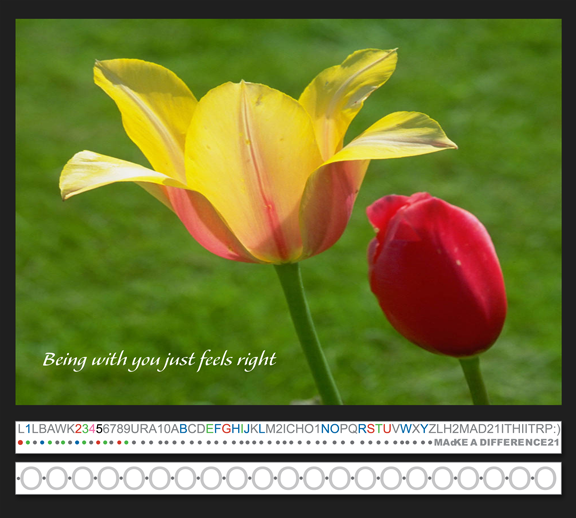Select the black number 5 link
Screen dimensions: 576x518
coord(99,429)
